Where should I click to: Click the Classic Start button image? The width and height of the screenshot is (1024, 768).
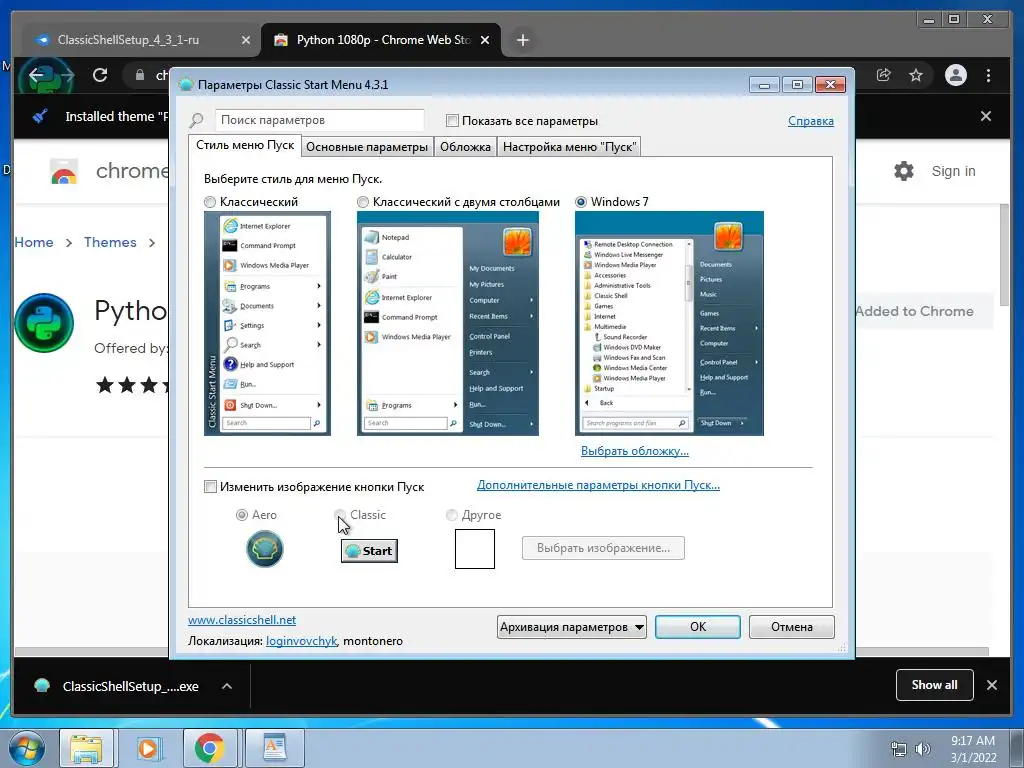(369, 551)
